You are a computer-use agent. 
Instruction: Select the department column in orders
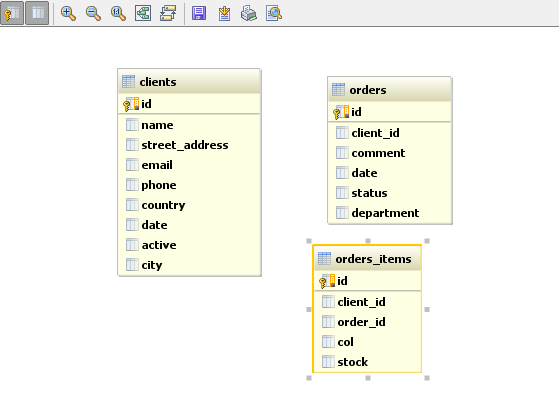390,213
